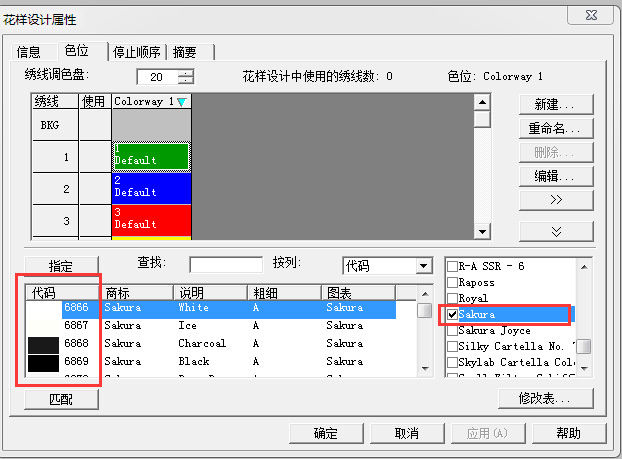Click the 指定 assign button

61,266
